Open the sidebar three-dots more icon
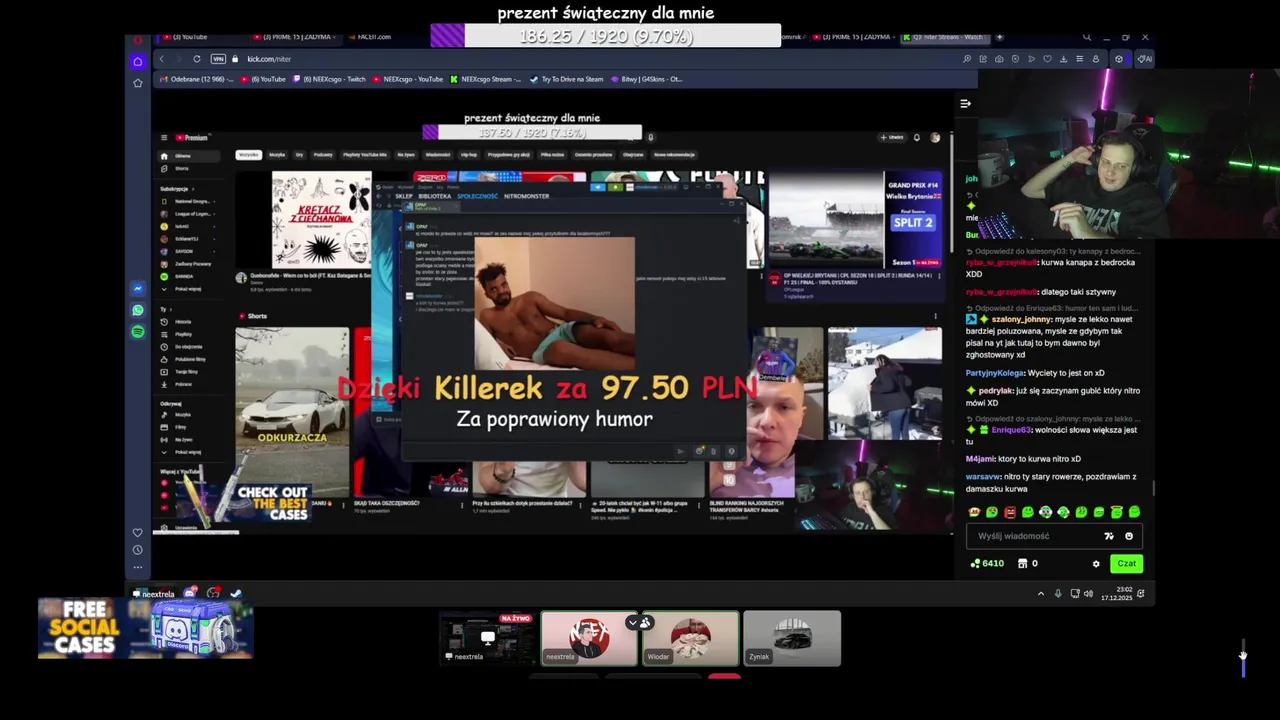 (138, 567)
